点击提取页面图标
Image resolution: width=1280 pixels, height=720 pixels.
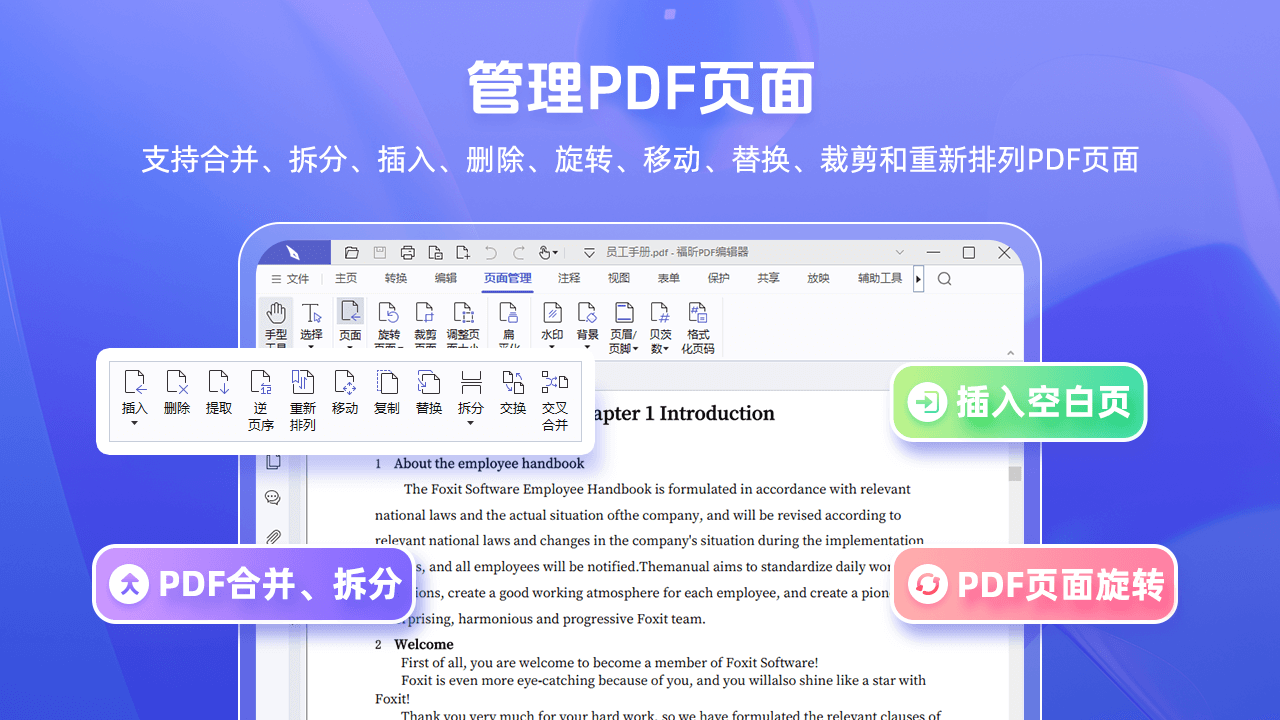point(219,383)
